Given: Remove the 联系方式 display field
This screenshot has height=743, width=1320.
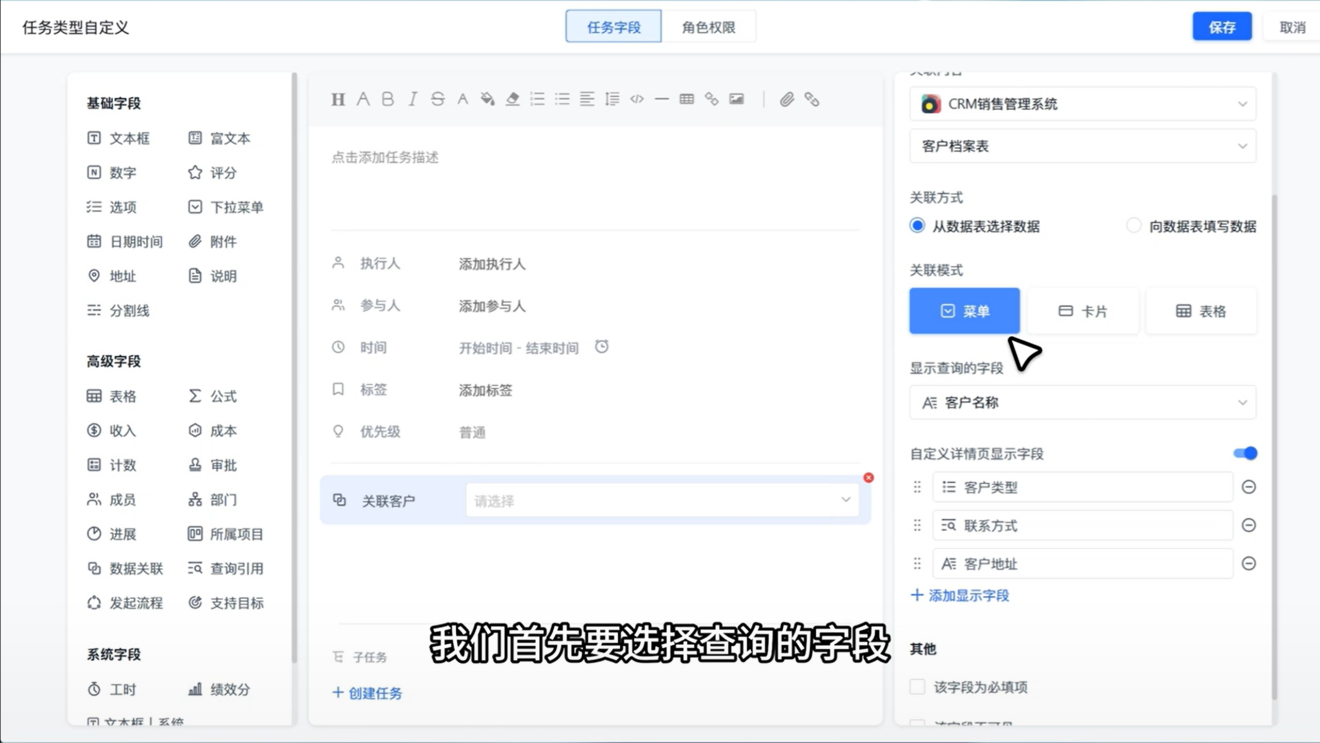Looking at the screenshot, I should click(1249, 525).
